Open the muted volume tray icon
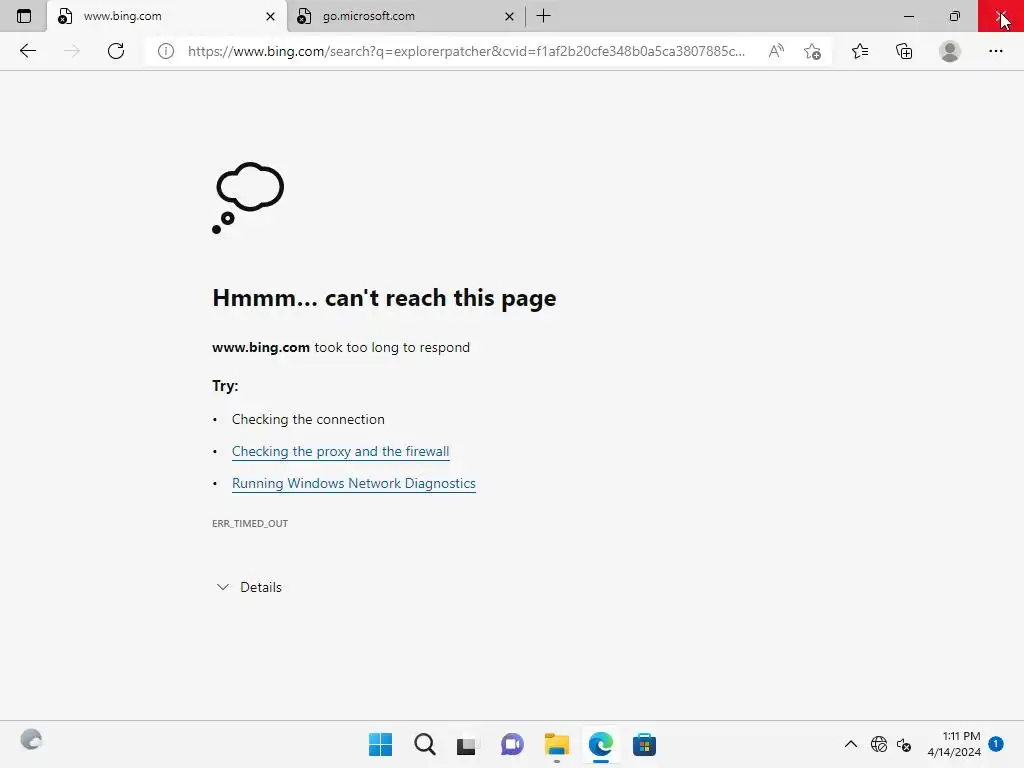This screenshot has width=1024, height=768. point(904,744)
